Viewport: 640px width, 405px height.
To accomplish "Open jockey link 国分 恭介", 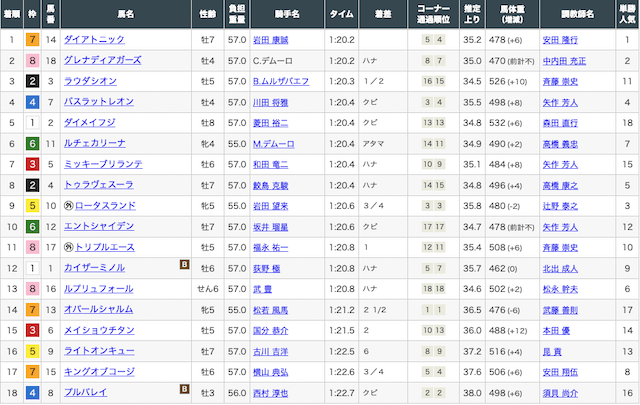I will tap(270, 331).
